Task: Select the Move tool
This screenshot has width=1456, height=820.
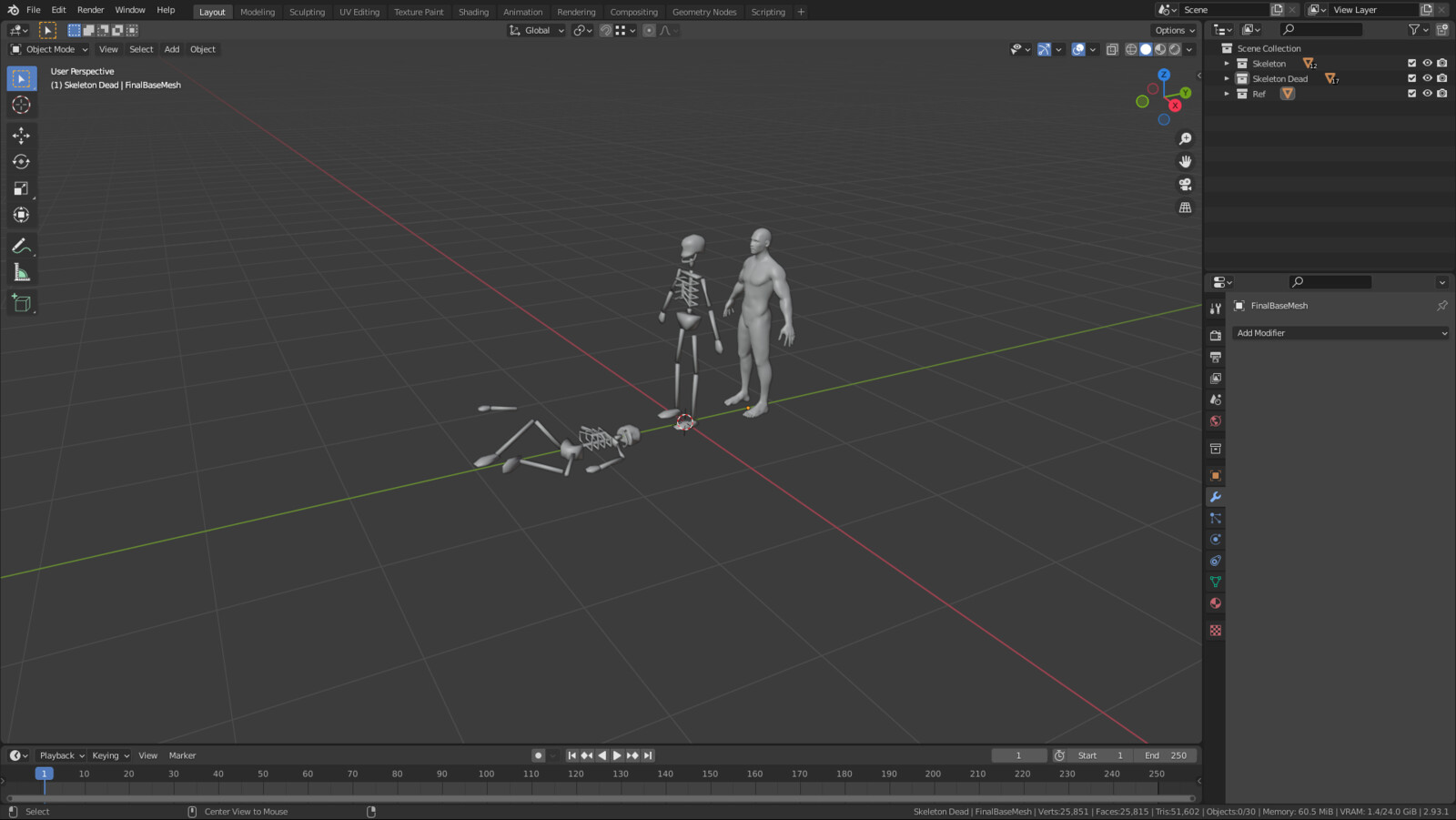Action: [x=22, y=136]
